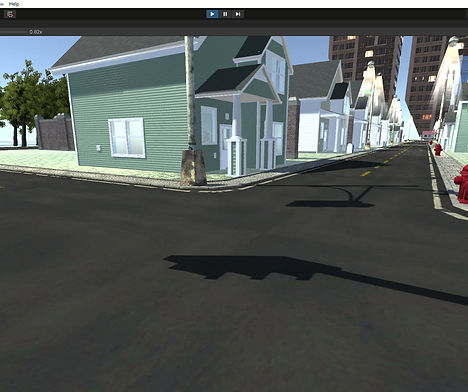The height and width of the screenshot is (392, 468).
Task: Step forward one frame
Action: point(238,14)
